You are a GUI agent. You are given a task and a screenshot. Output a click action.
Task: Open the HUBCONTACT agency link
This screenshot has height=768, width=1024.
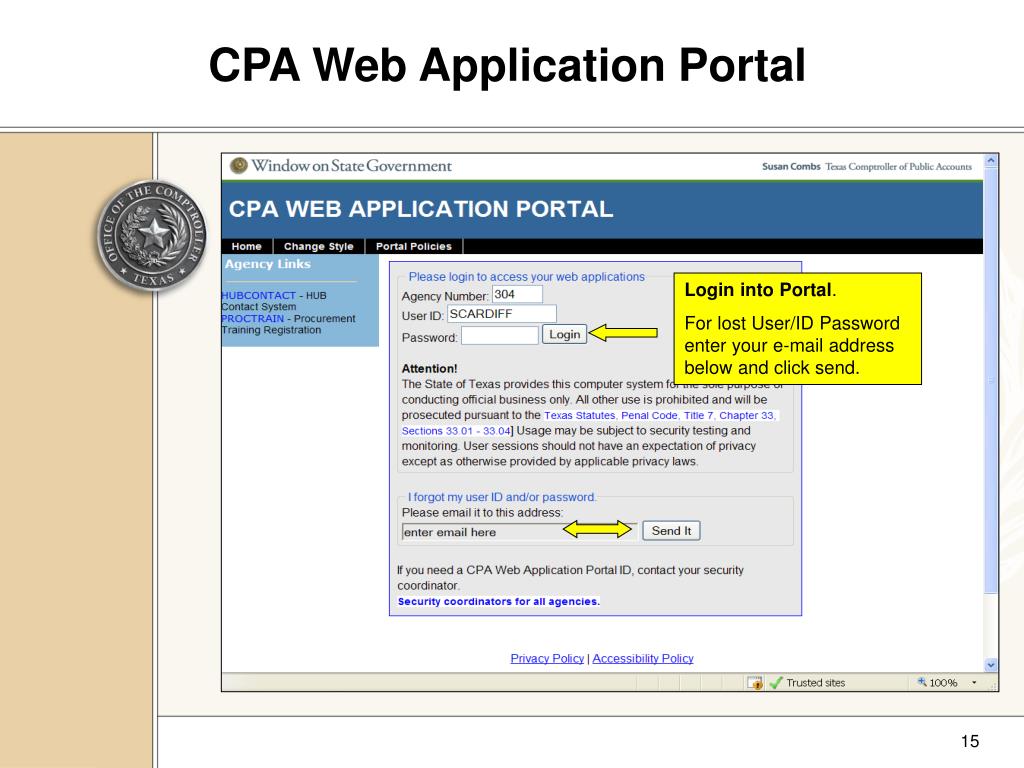point(259,295)
